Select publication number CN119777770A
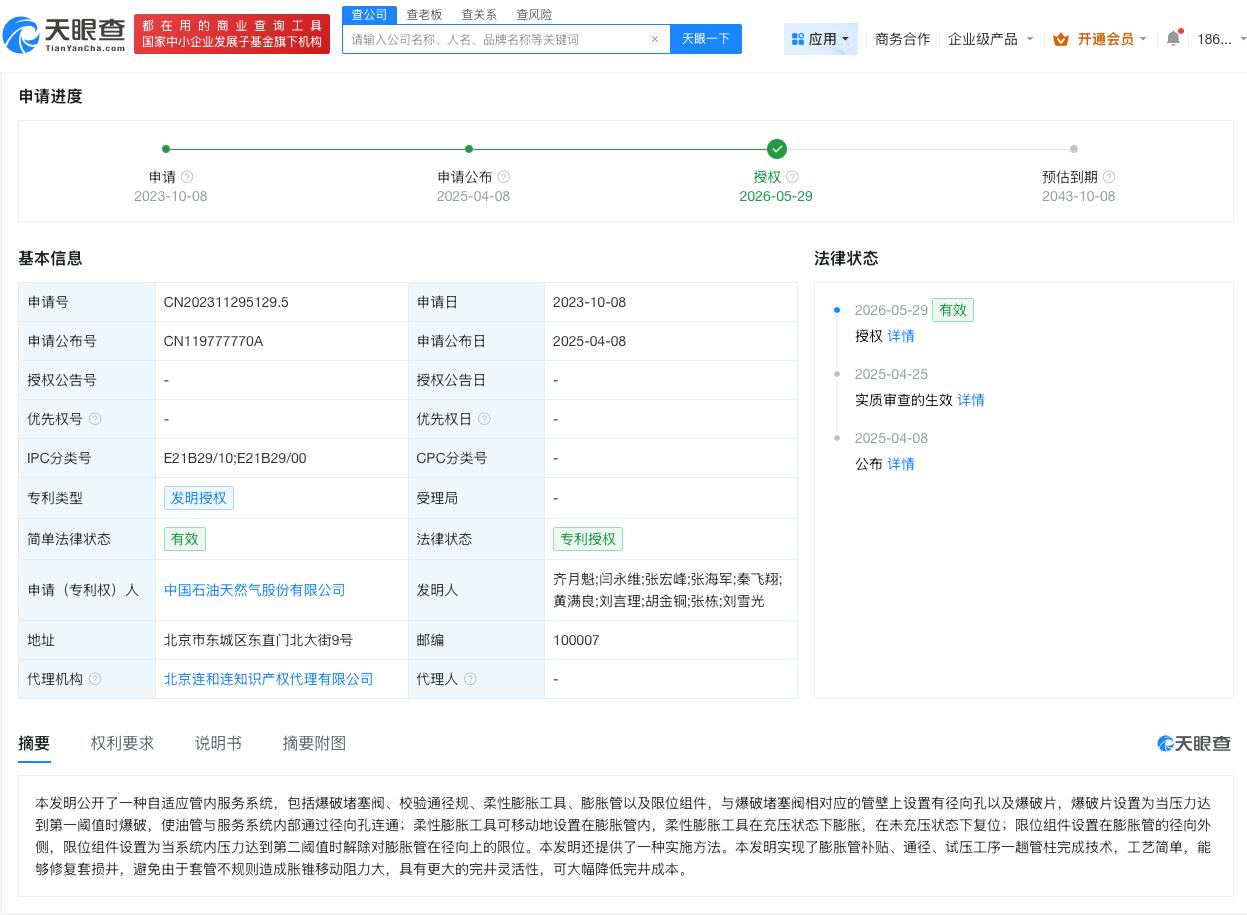Viewport: 1247px width, 915px height. (x=213, y=341)
